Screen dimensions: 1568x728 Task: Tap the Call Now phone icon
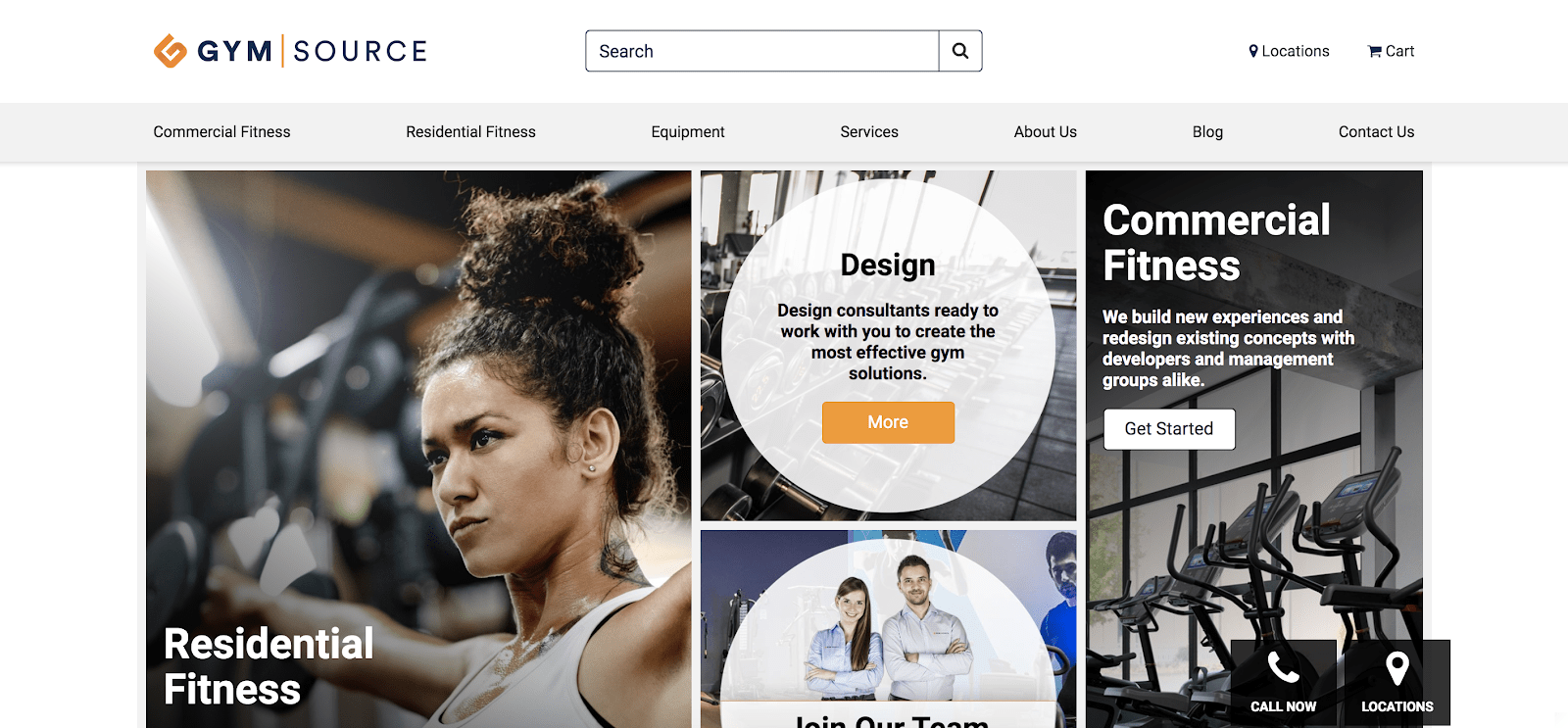tap(1283, 668)
